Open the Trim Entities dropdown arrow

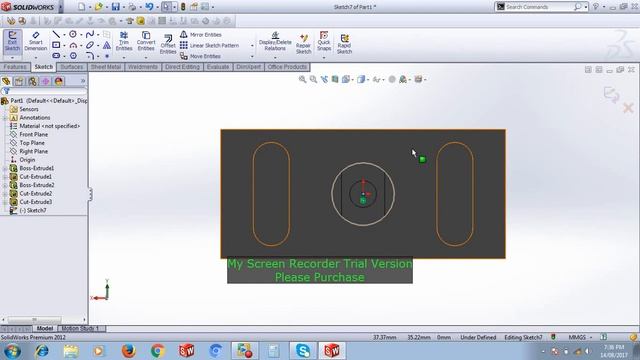pos(124,58)
